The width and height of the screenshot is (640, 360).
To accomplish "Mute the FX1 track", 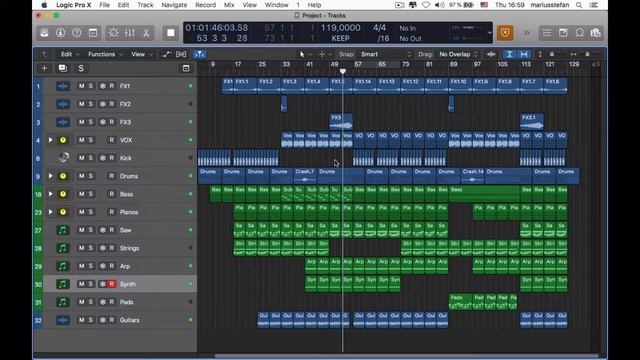I will 82,86.
